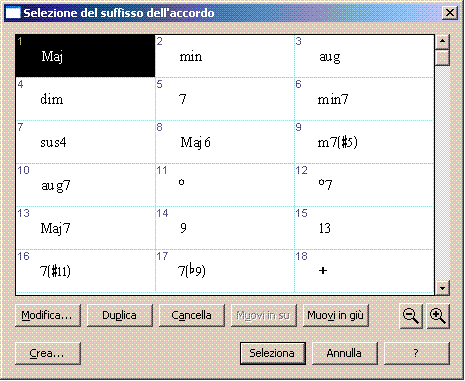
Task: Move suffix down with Muovi in giù
Action: click(336, 315)
